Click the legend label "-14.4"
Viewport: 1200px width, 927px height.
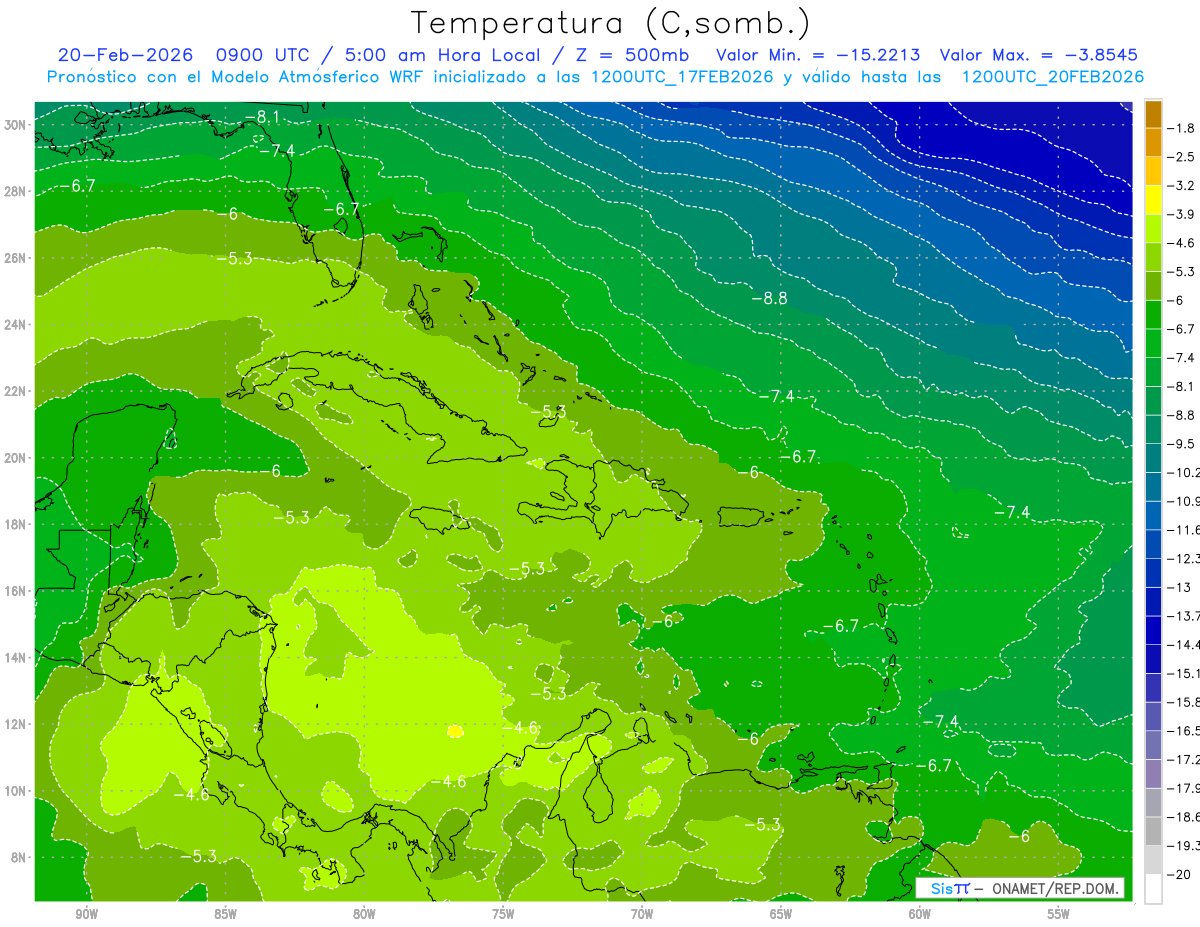coord(1184,644)
